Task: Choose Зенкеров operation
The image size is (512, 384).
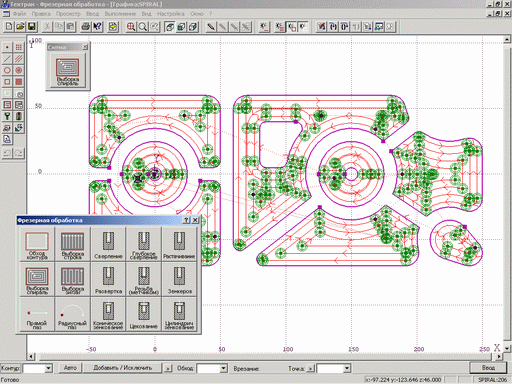Action: 179,279
